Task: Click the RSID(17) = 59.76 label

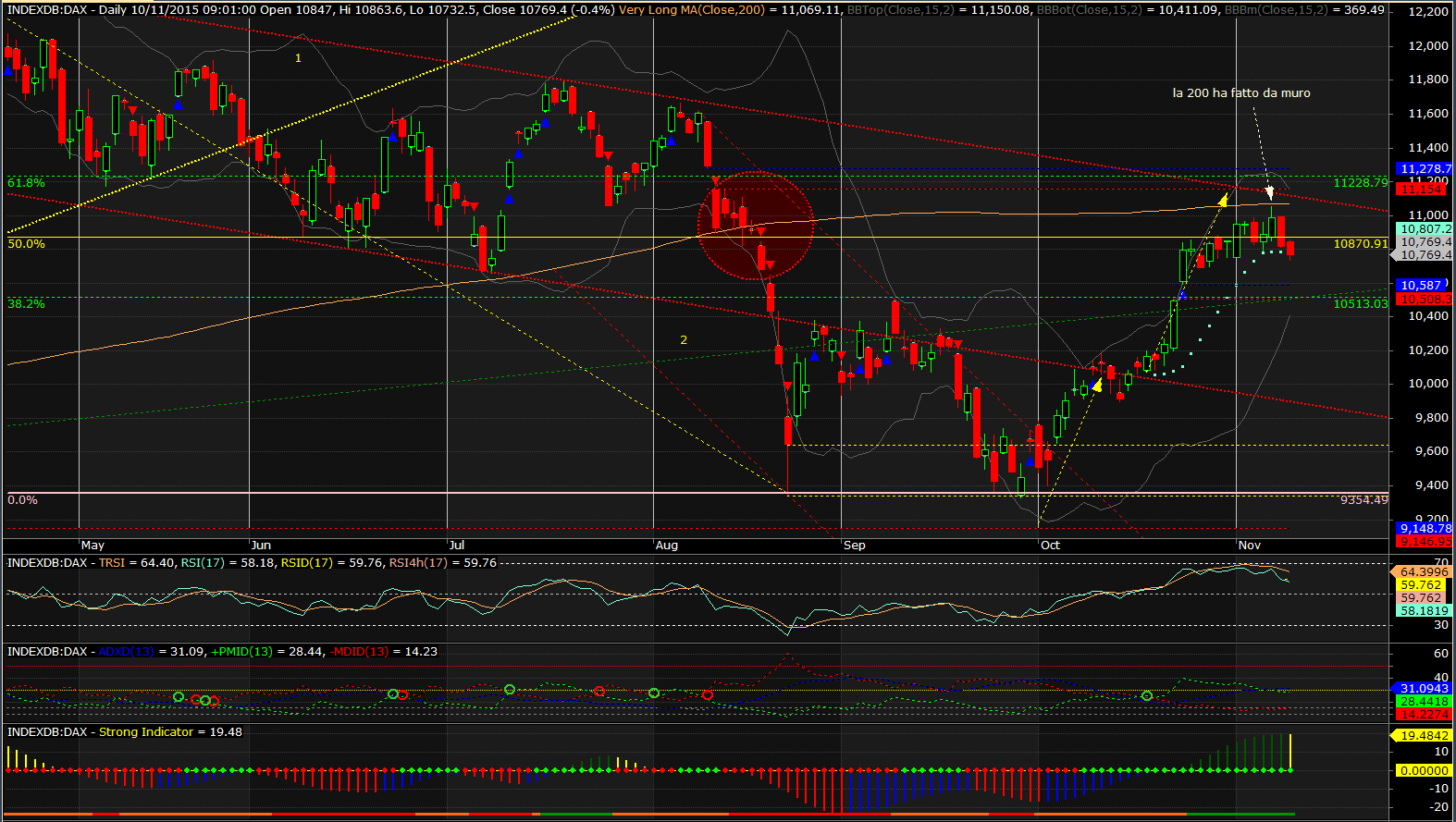Action: [333, 562]
